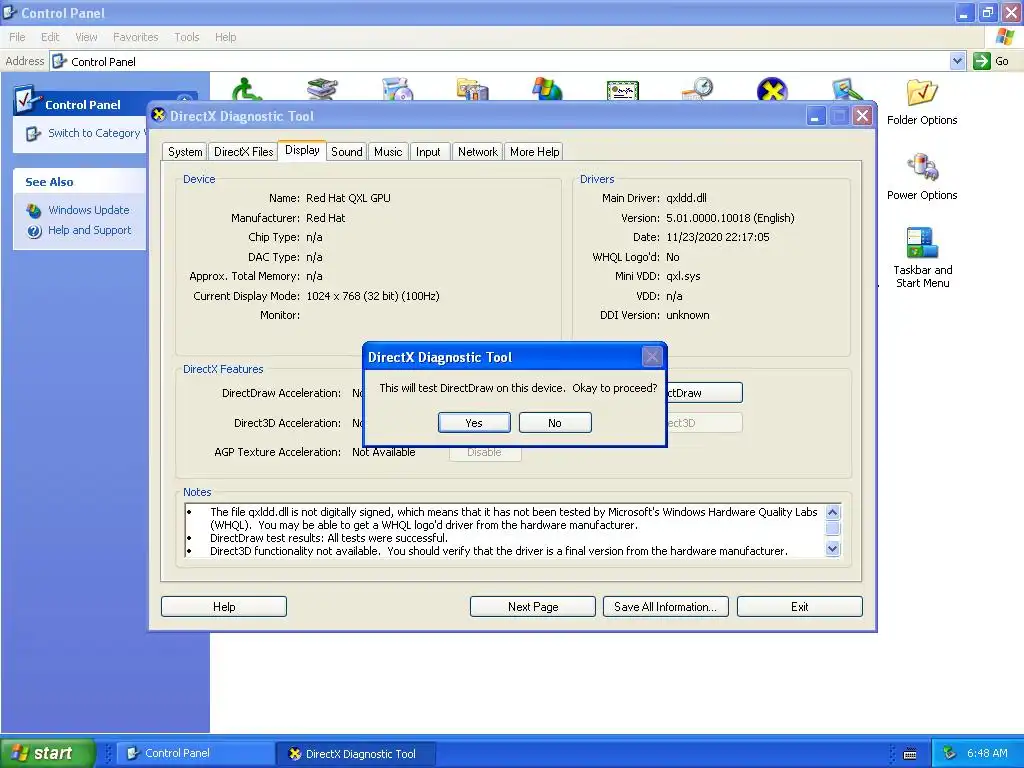The width and height of the screenshot is (1024, 768).
Task: Open the Edit menu
Action: point(50,37)
